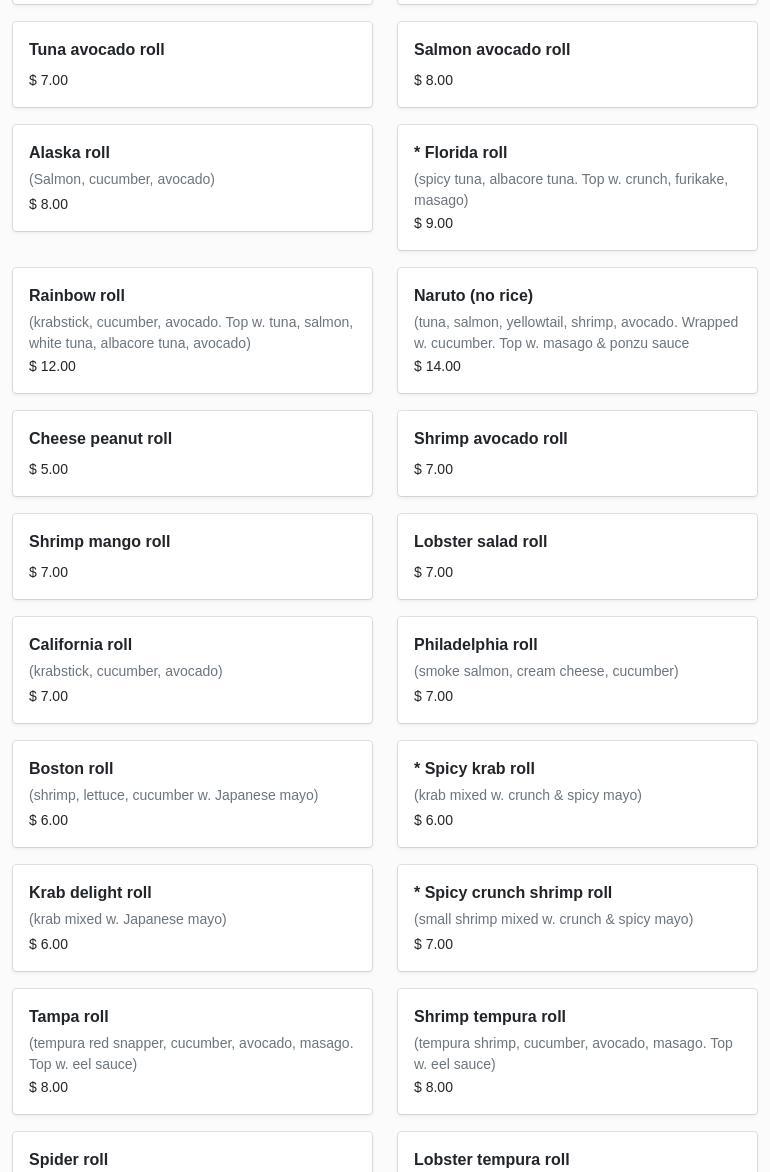Click the Shrimp tempura roll item
Viewport: 770px width, 1172px height.
[x=577, y=1051]
